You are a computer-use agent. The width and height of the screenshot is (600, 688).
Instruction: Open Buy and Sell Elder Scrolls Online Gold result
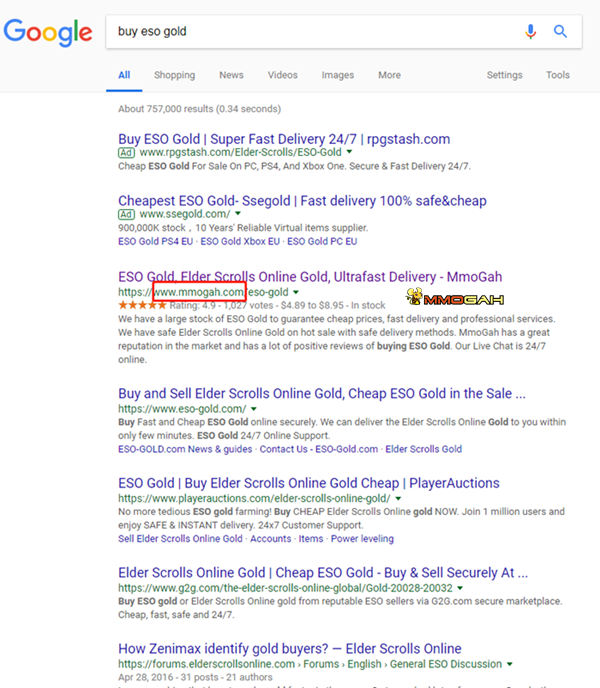(x=322, y=394)
